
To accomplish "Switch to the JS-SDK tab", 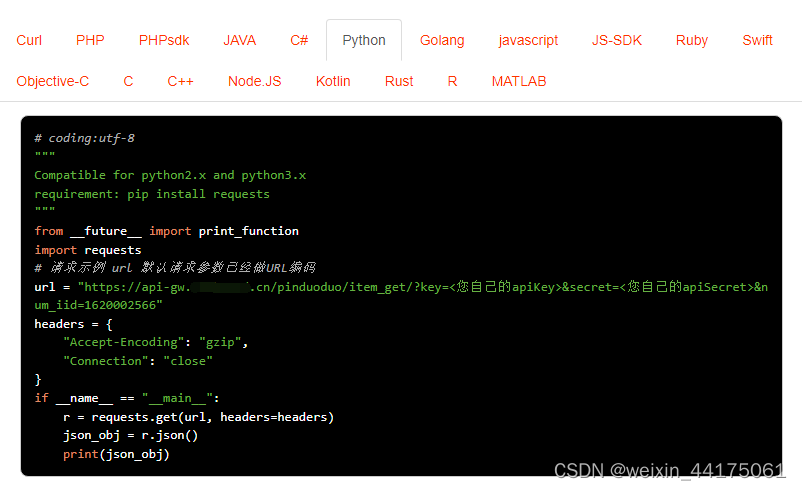I will pyautogui.click(x=616, y=40).
